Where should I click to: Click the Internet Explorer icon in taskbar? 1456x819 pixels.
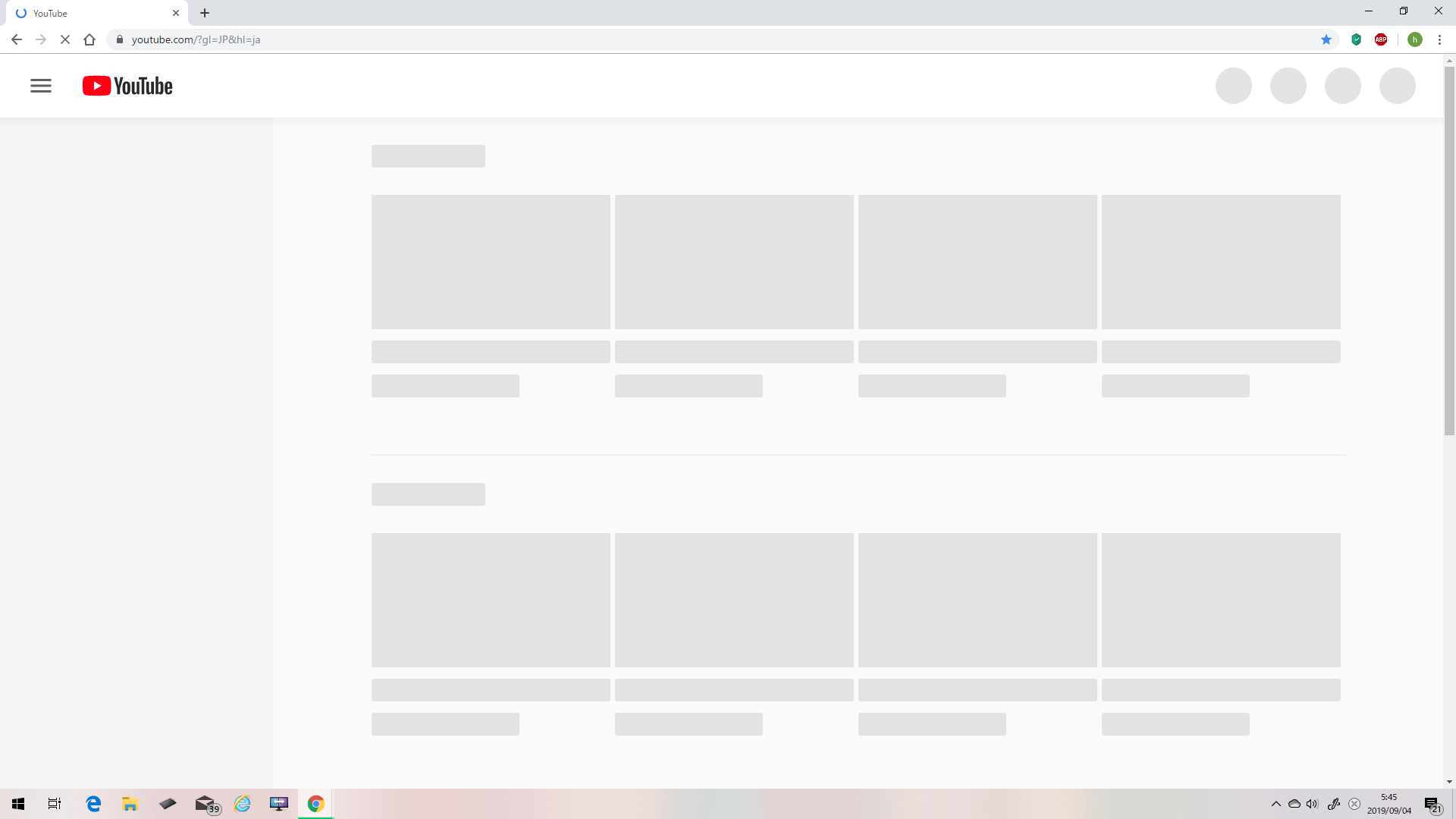241,803
